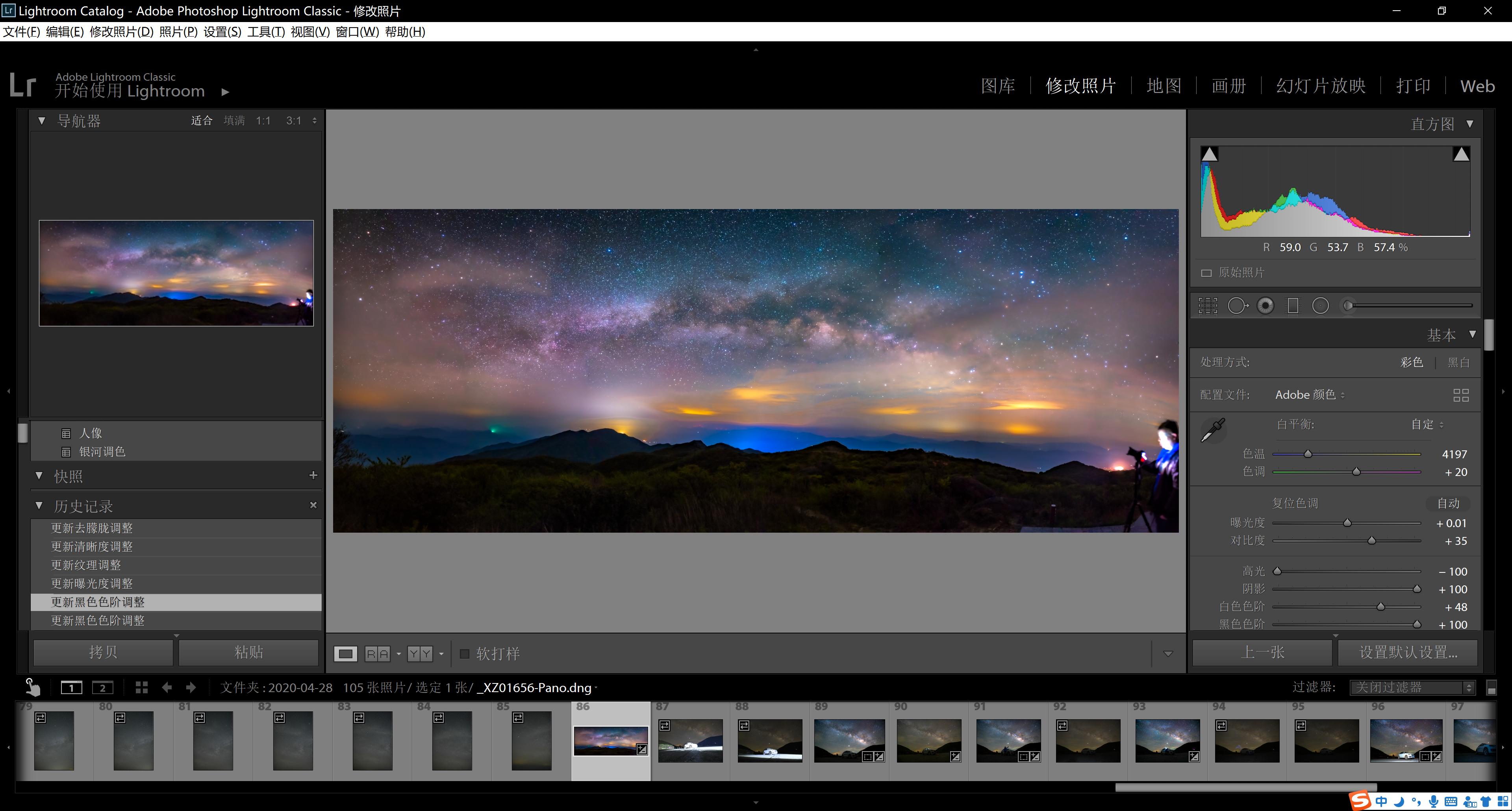Click the 自动 tone button
The width and height of the screenshot is (1512, 811).
[x=1447, y=504]
